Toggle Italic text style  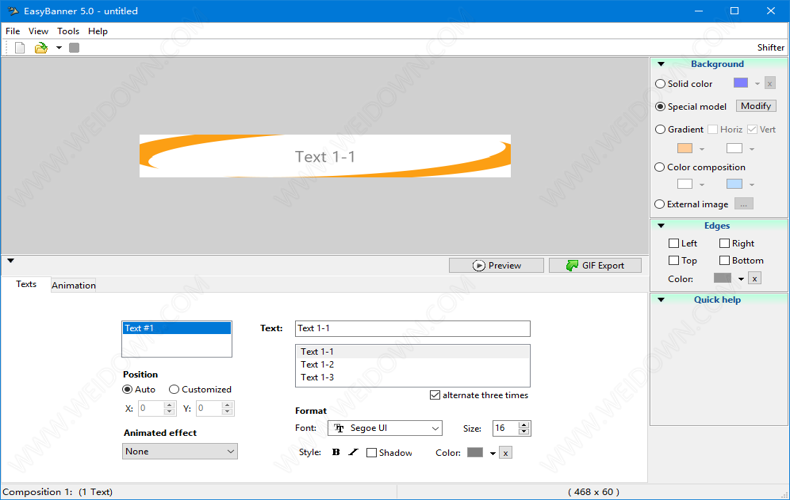coord(353,452)
